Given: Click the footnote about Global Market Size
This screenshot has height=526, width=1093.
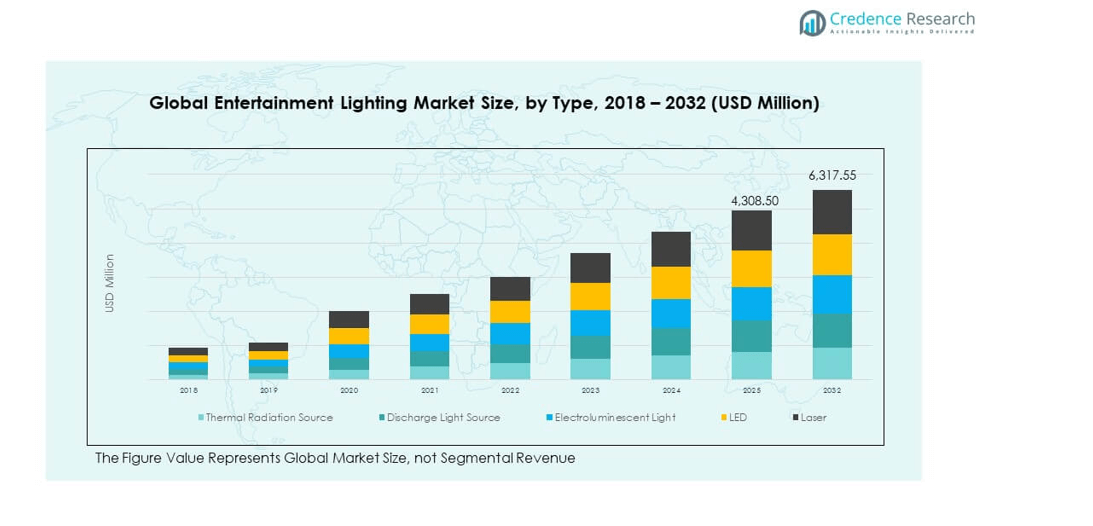Looking at the screenshot, I should point(335,458).
